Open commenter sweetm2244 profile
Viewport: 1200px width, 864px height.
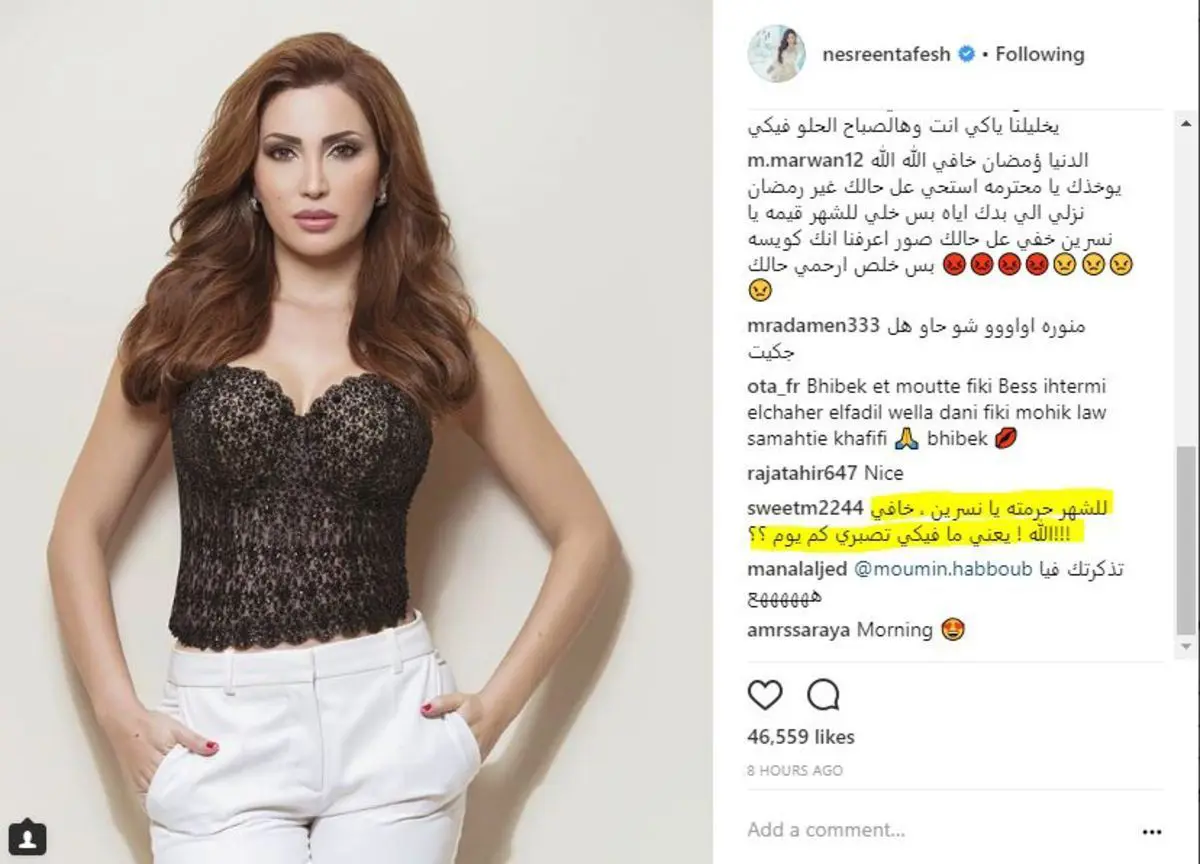[x=806, y=509]
